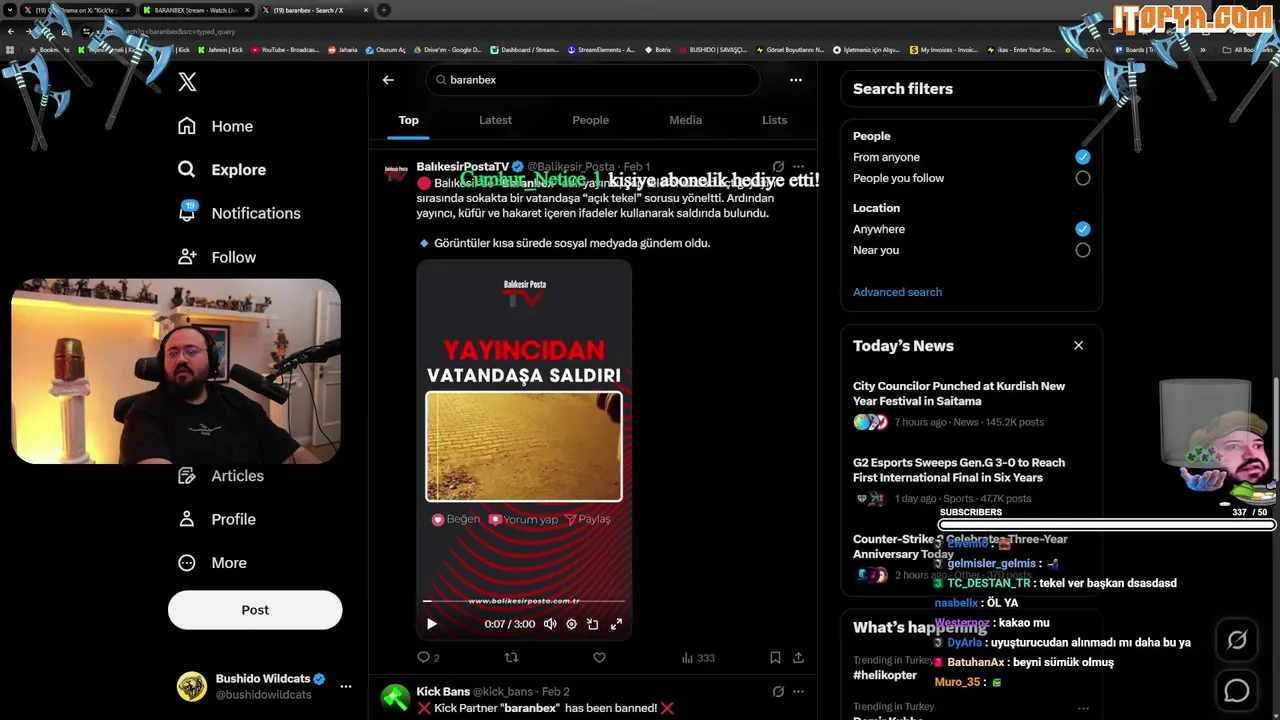Open Explore in the sidebar
This screenshot has width=1280, height=720.
click(x=221, y=170)
